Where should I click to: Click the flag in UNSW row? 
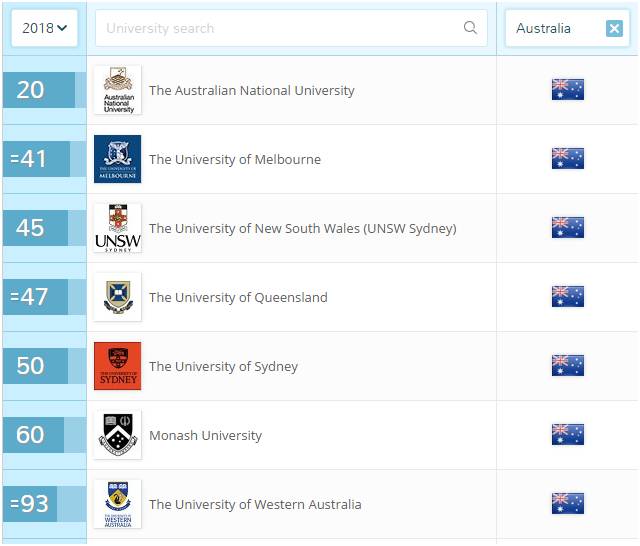tap(567, 227)
